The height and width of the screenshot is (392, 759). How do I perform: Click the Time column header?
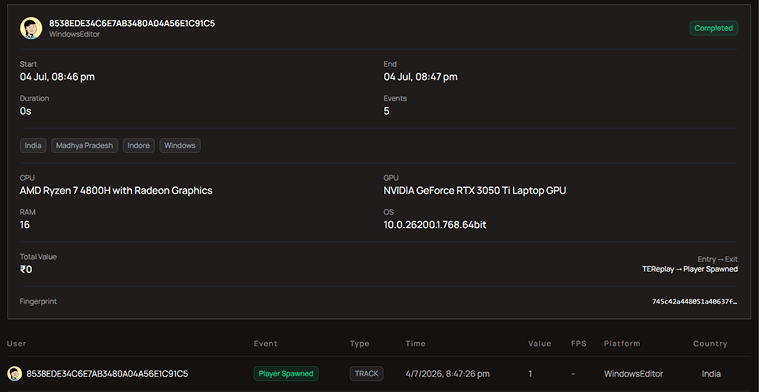416,344
